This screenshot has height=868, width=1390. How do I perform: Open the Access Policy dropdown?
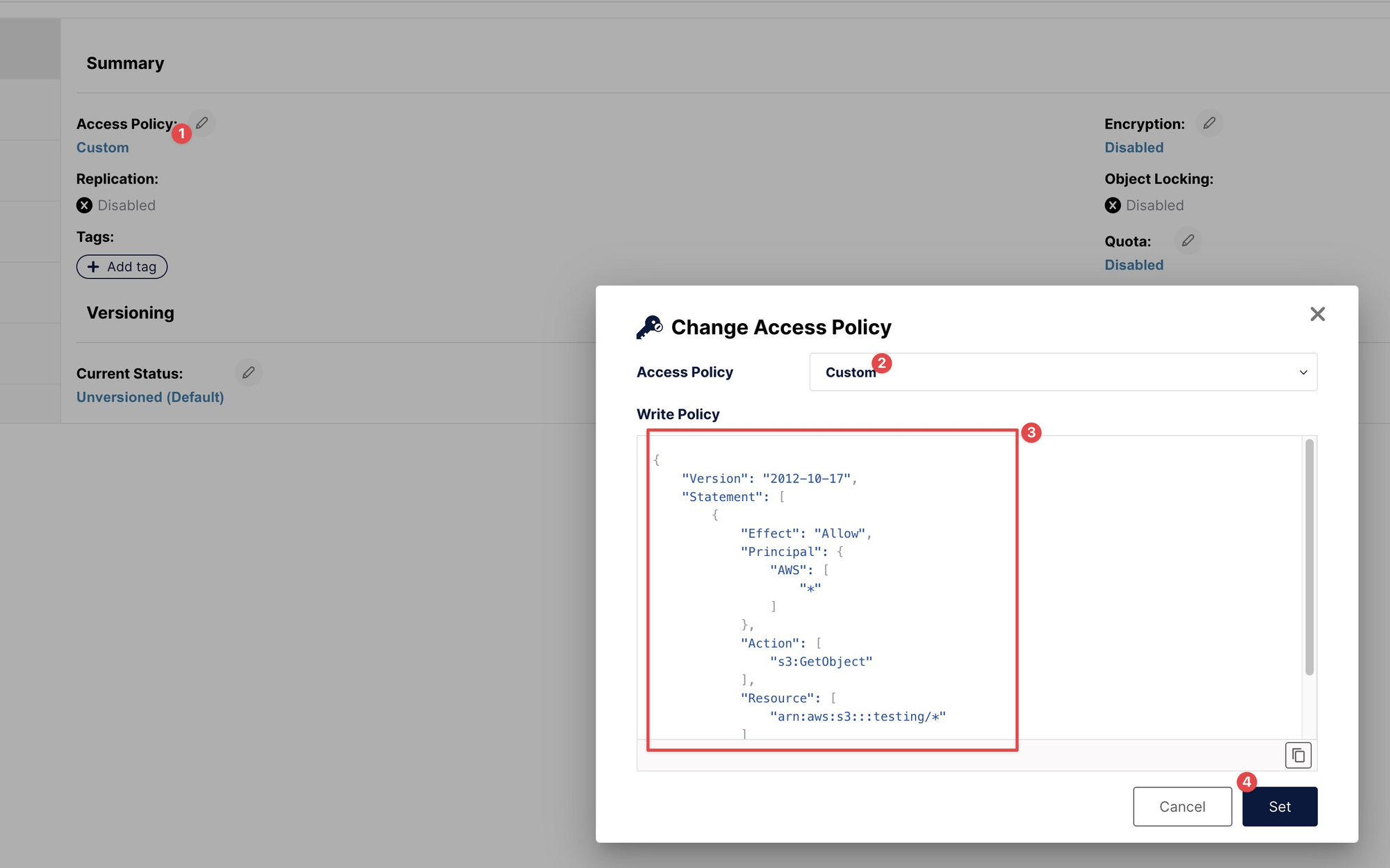[x=1062, y=372]
